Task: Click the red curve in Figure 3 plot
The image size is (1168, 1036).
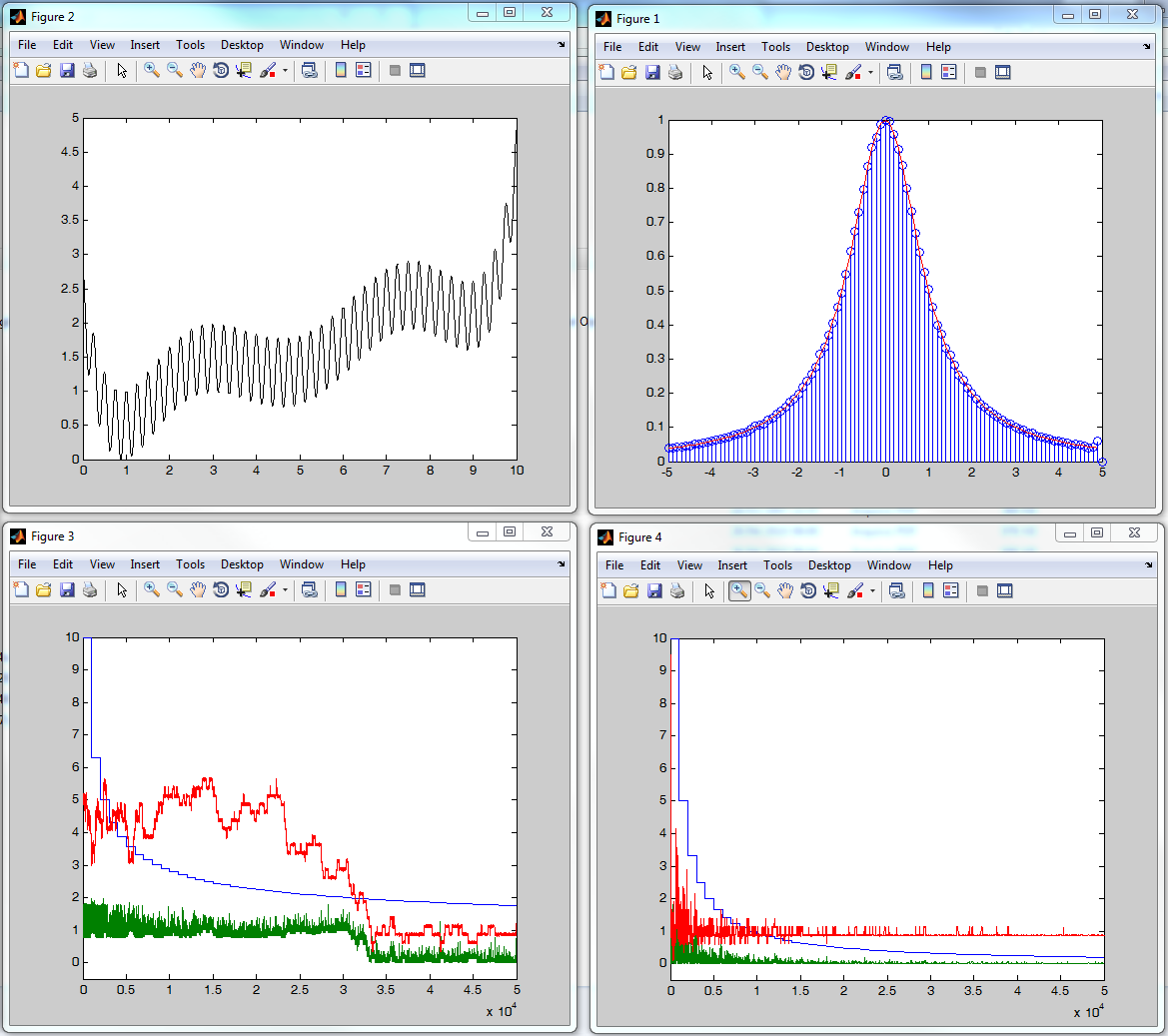Action: pos(286,827)
